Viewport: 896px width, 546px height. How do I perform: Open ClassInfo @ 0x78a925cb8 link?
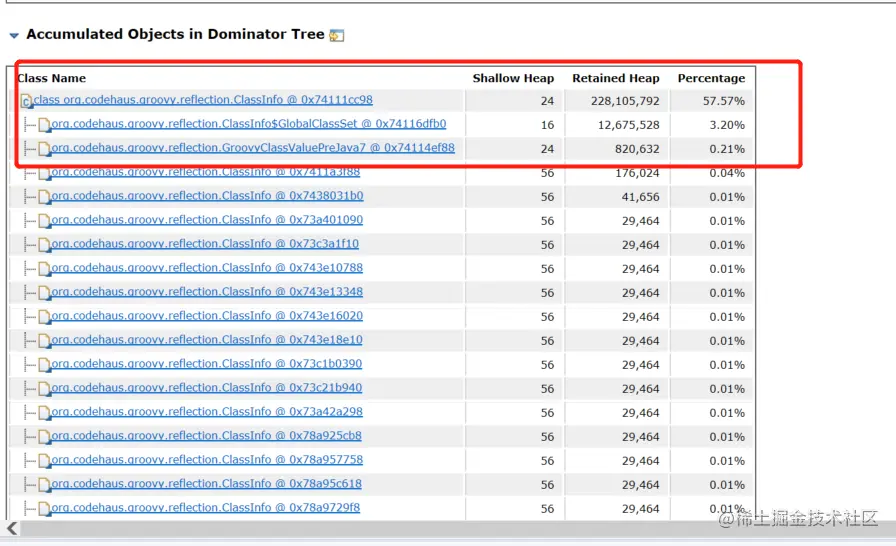click(x=206, y=436)
